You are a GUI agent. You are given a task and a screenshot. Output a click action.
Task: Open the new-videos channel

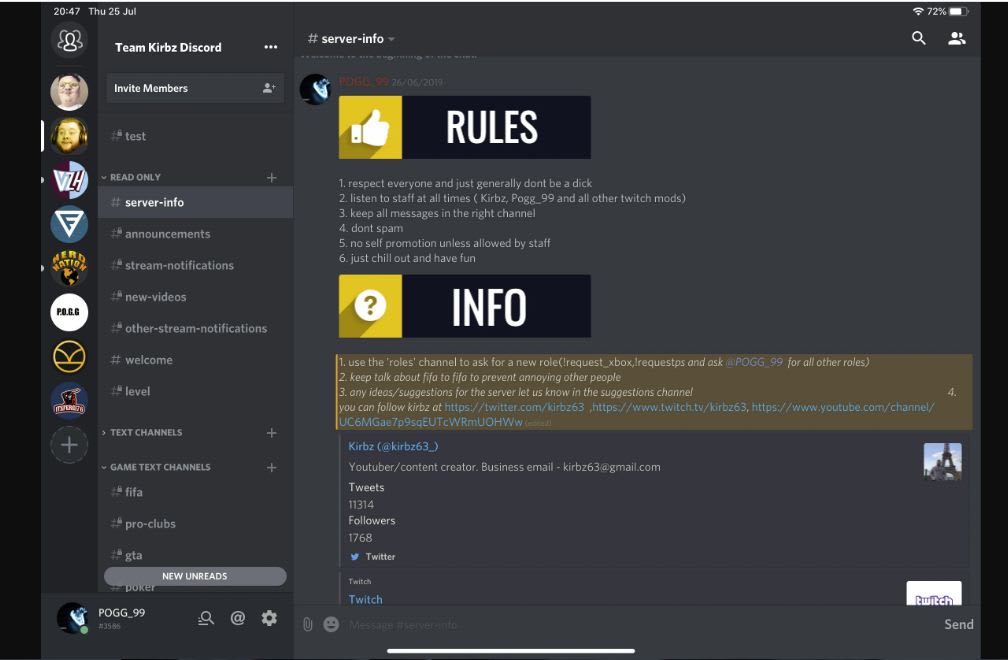195,297
